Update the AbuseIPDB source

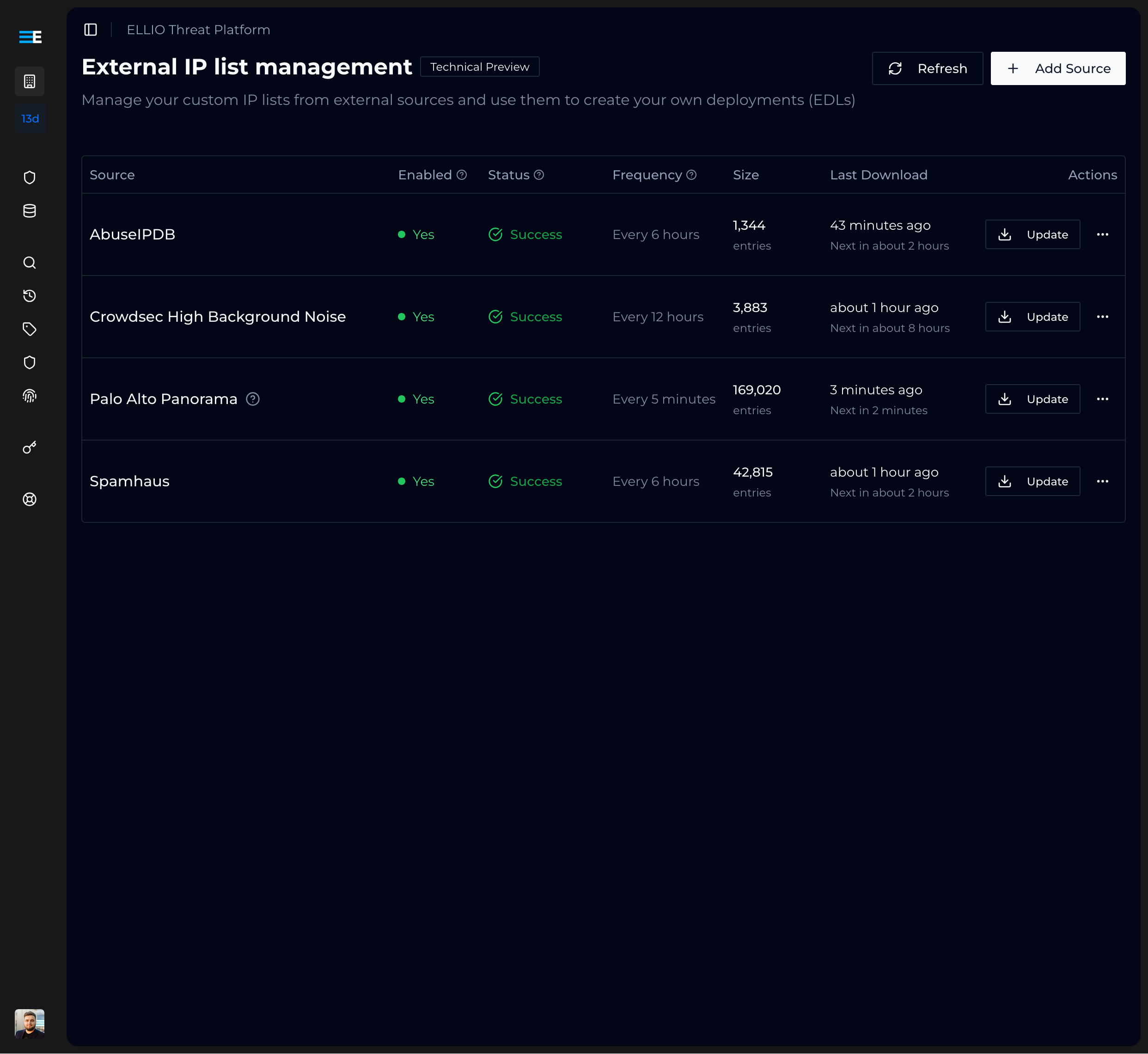(x=1032, y=234)
